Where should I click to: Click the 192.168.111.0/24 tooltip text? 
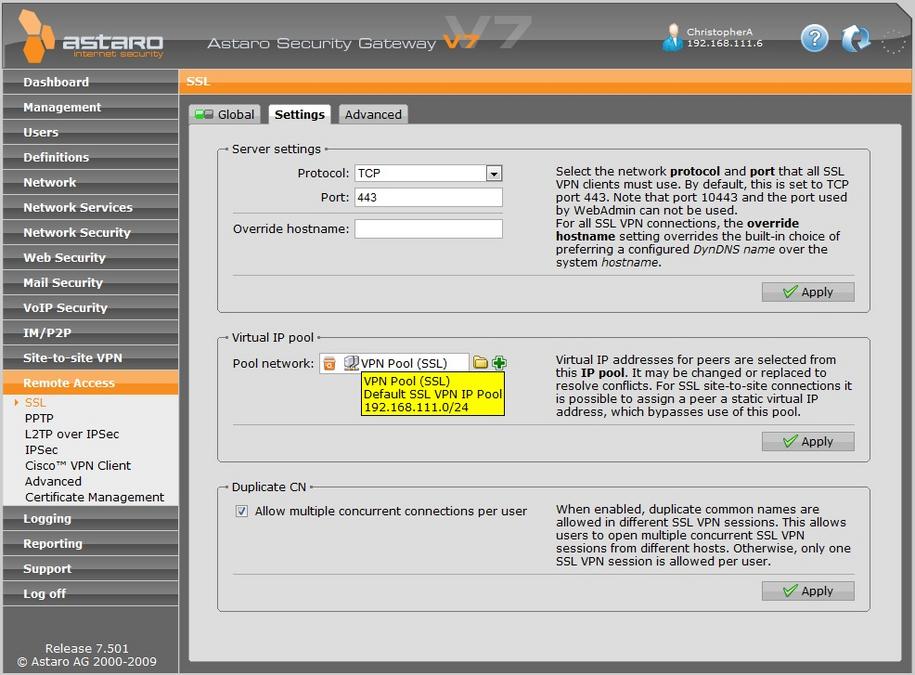coord(416,407)
